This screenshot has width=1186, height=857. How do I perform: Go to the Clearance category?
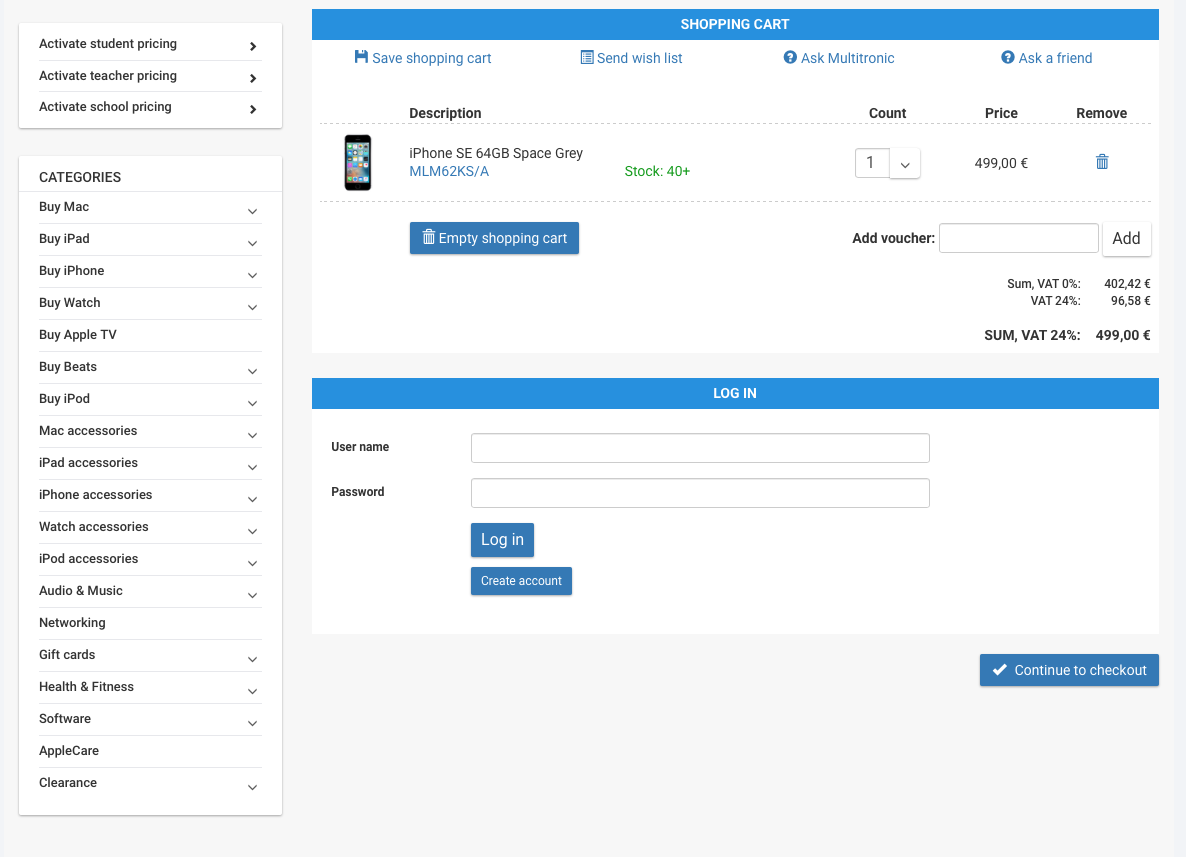(x=68, y=782)
